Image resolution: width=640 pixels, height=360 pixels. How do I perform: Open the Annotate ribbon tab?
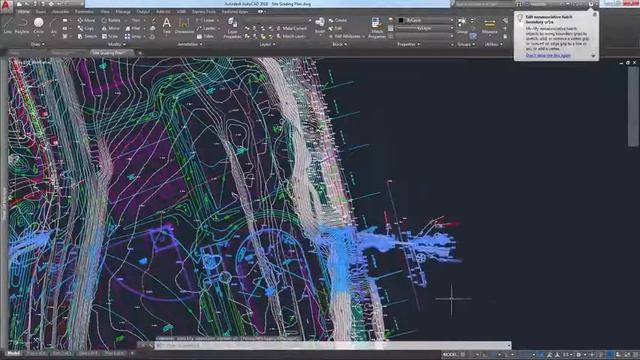click(x=60, y=12)
